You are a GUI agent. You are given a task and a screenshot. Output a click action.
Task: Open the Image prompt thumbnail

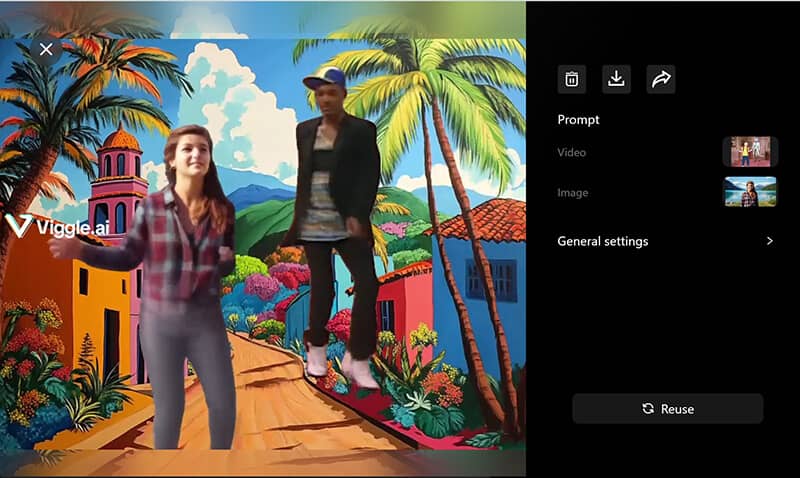[x=749, y=192]
